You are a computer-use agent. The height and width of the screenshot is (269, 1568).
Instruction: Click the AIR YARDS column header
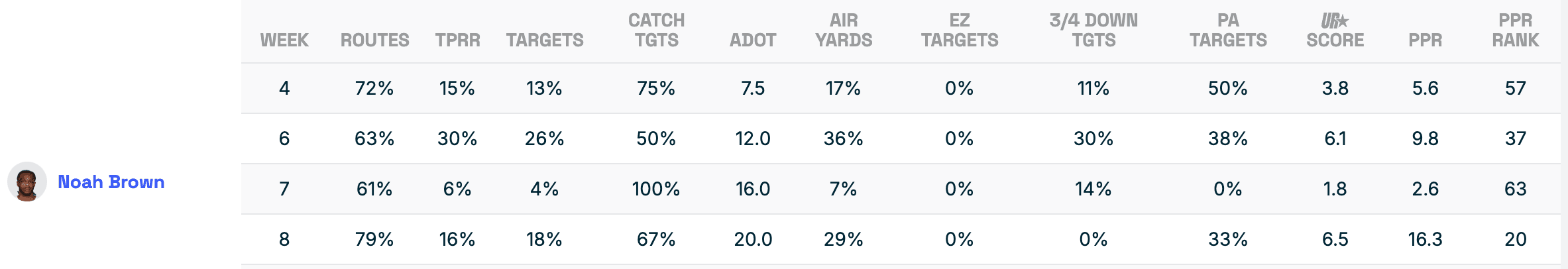point(844,30)
